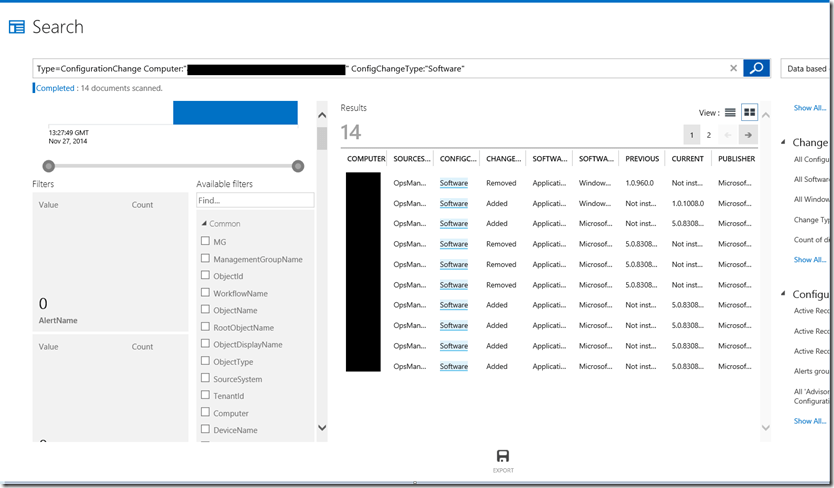Collapse the Change section in right panel
This screenshot has width=834, height=488.
pyautogui.click(x=784, y=143)
